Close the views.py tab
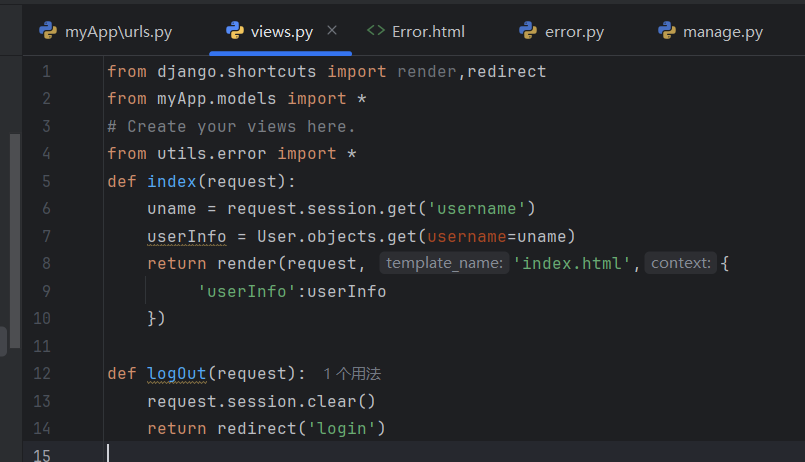The width and height of the screenshot is (805, 462). click(x=332, y=31)
